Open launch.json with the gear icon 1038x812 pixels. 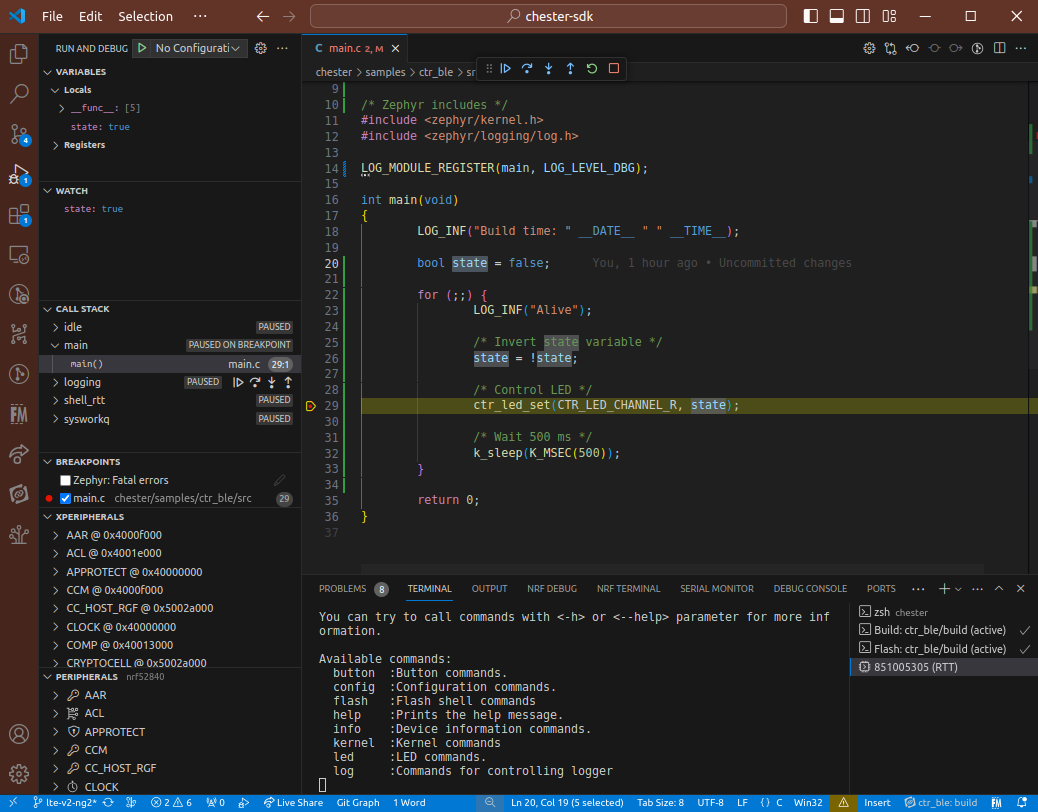(261, 48)
